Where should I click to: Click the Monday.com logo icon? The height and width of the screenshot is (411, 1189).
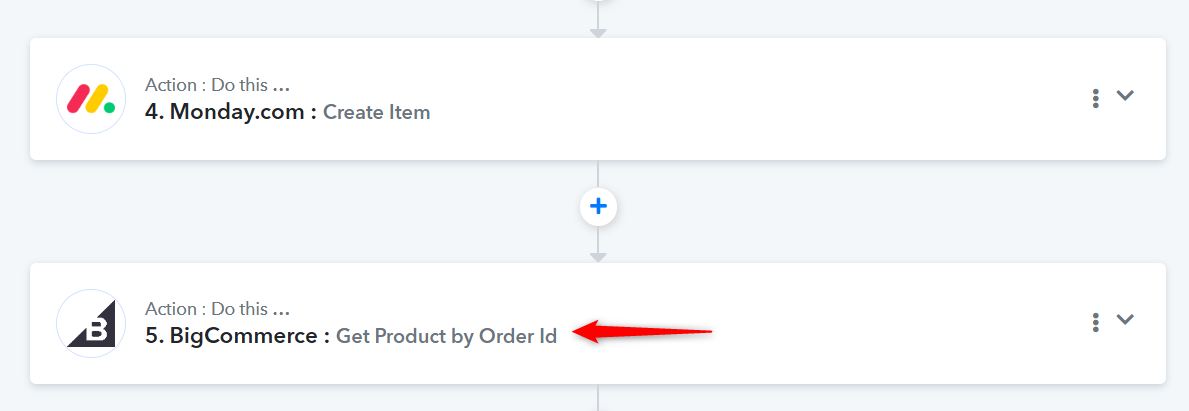coord(91,99)
